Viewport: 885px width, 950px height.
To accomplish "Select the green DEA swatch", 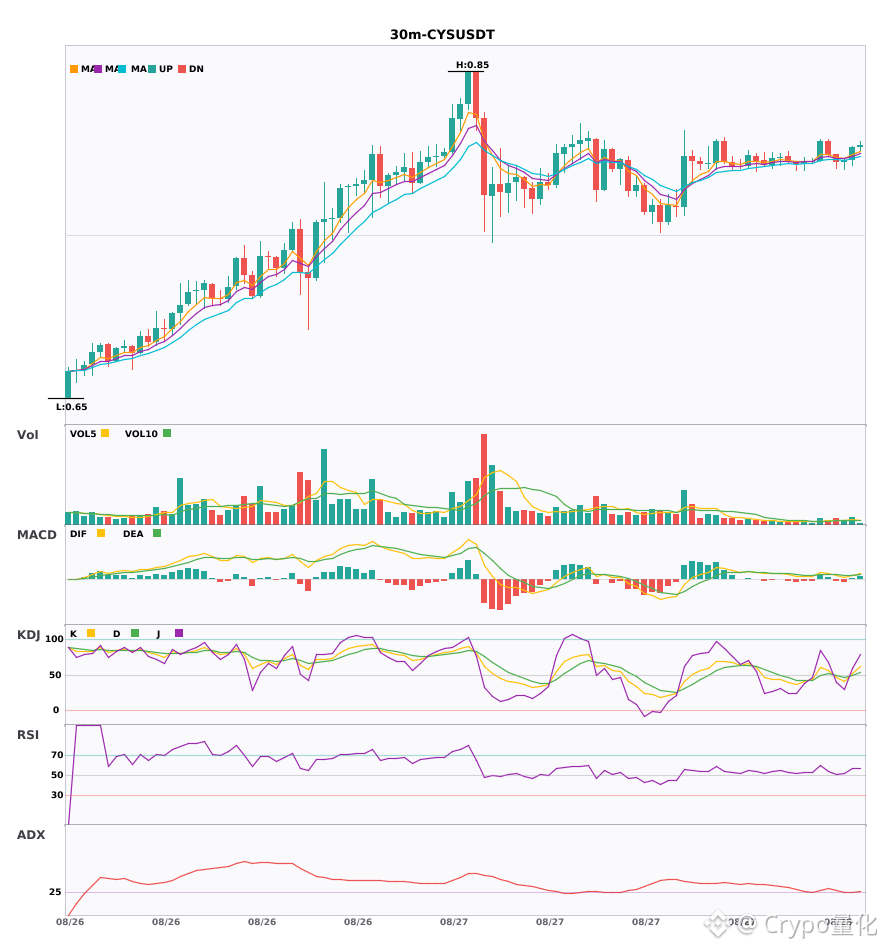I will (157, 533).
